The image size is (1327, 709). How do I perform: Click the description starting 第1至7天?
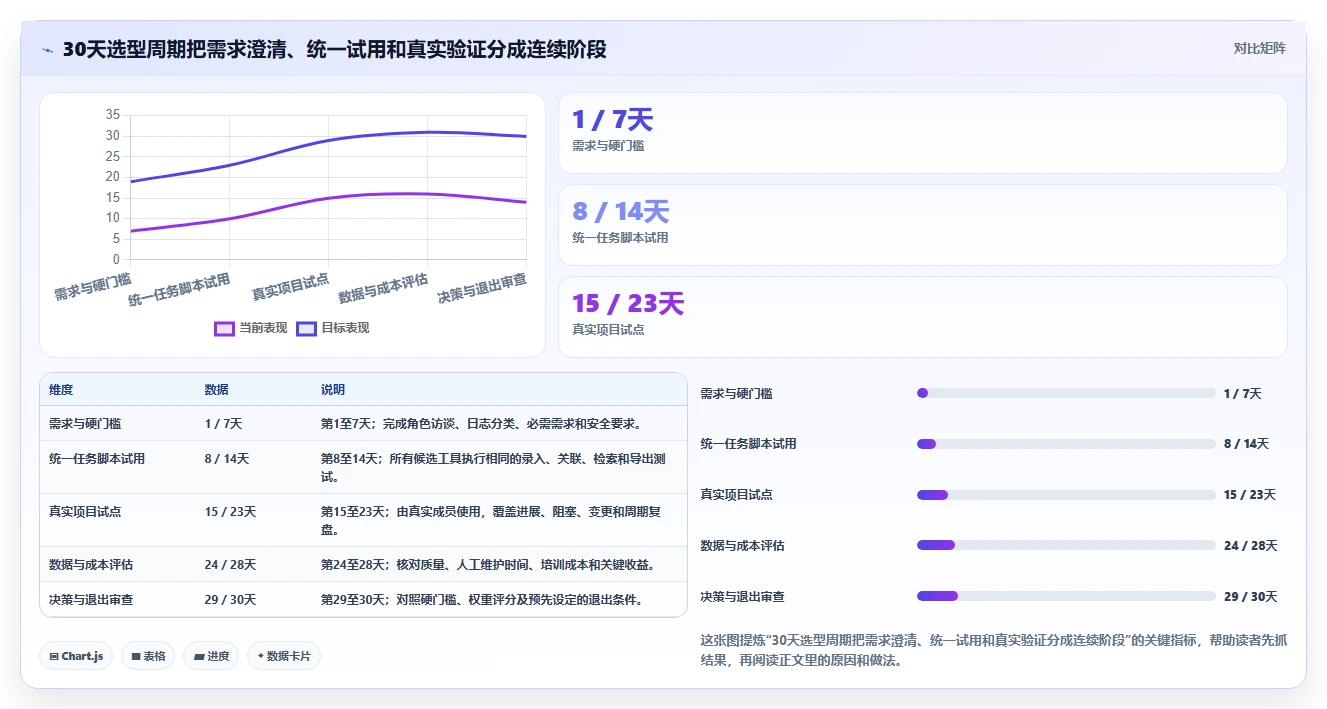click(481, 424)
